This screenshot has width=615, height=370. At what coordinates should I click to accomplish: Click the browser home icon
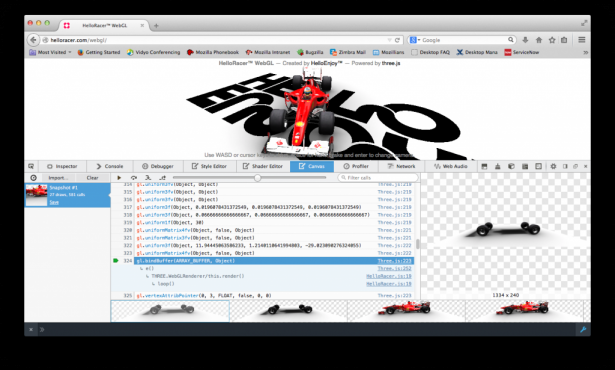pos(539,40)
